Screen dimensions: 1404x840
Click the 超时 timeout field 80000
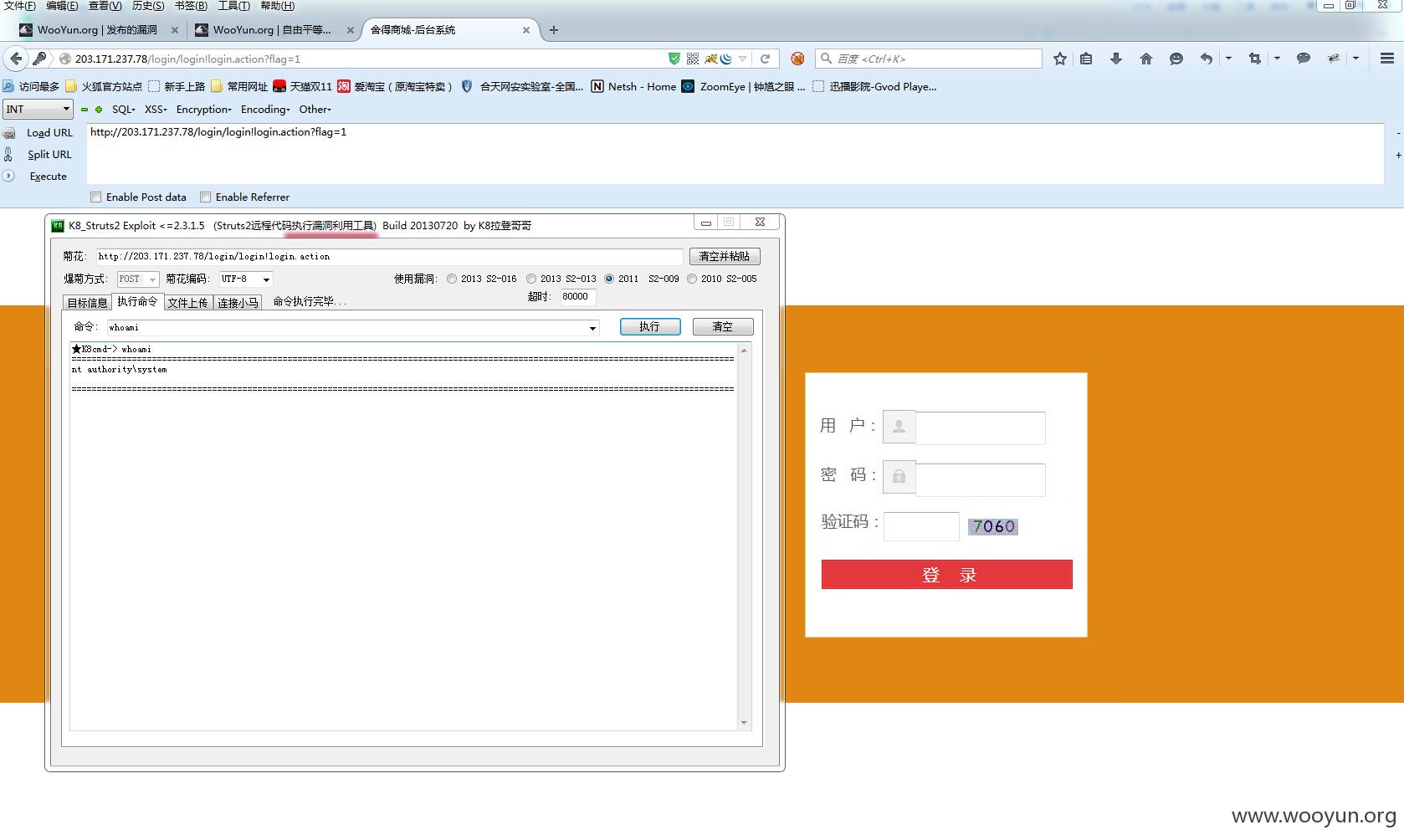click(577, 297)
